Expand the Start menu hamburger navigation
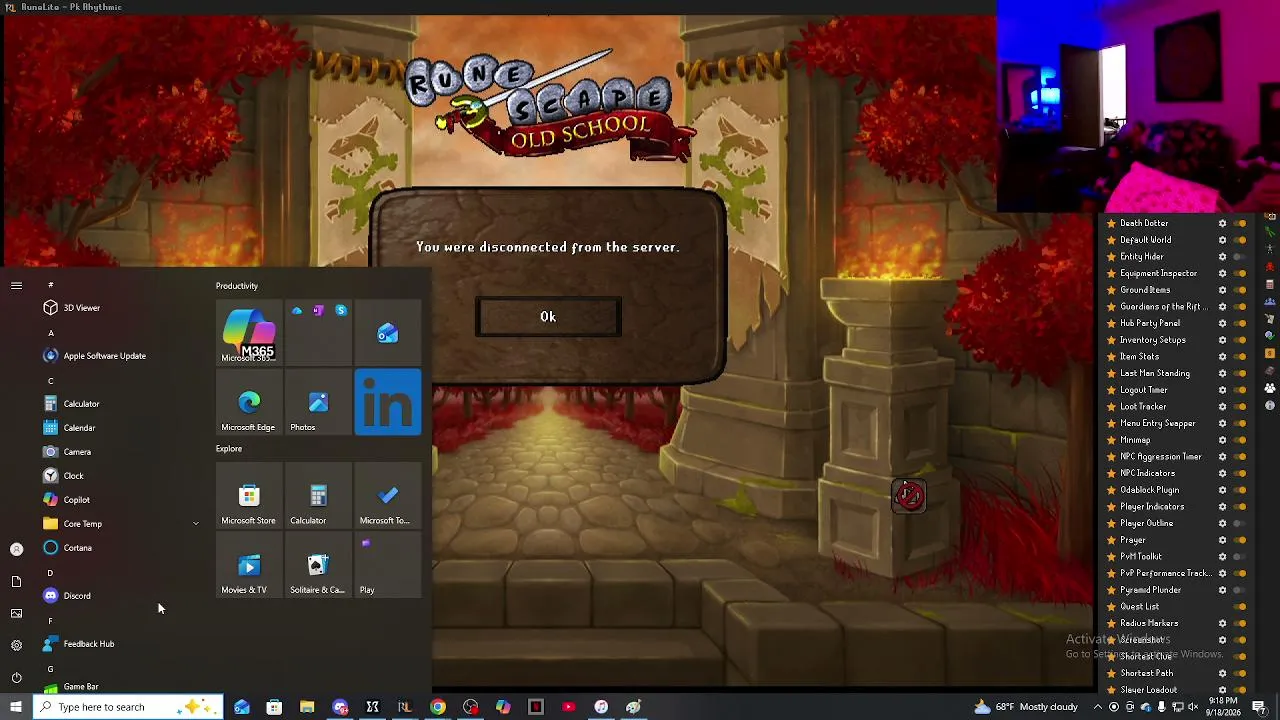This screenshot has height=720, width=1280. [16, 286]
